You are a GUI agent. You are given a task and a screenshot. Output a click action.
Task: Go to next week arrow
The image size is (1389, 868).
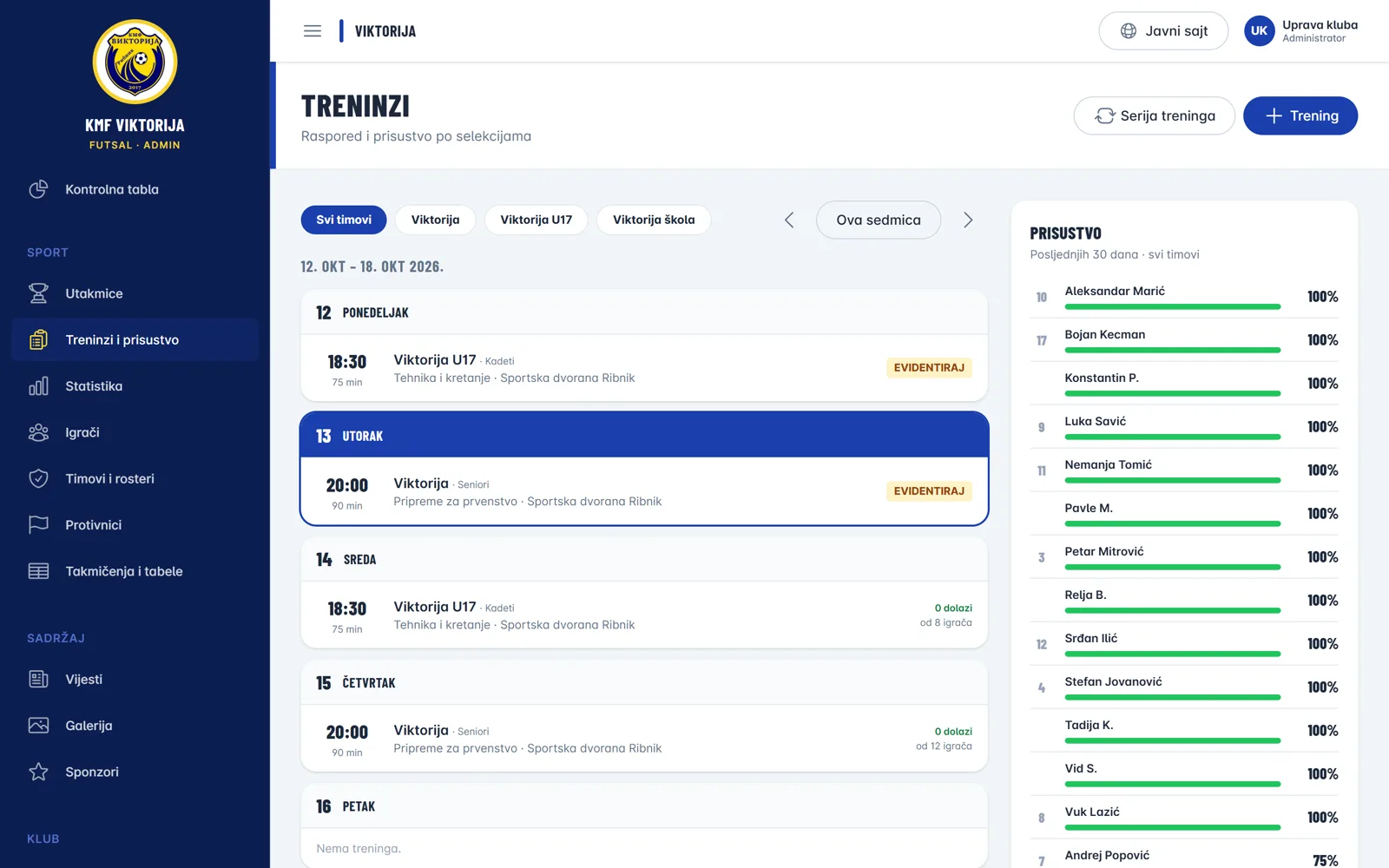point(968,220)
